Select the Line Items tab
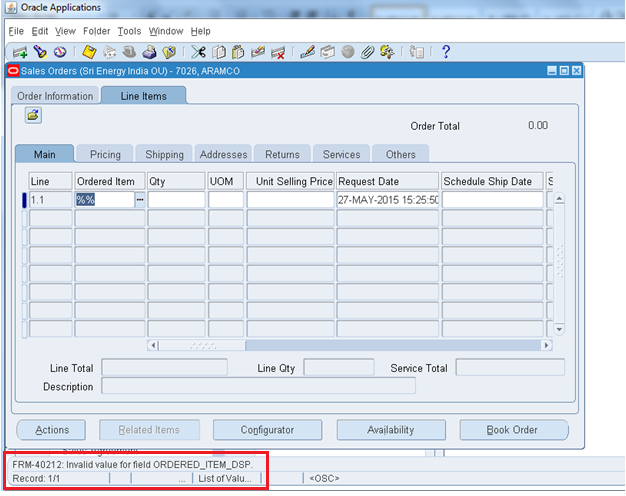Screen dimensions: 626x496 (x=144, y=96)
